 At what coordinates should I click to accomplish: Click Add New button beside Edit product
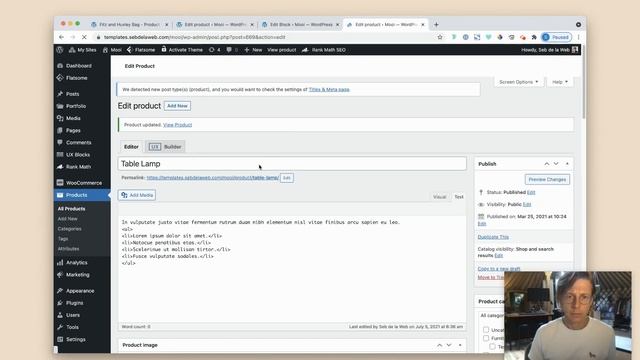click(177, 106)
